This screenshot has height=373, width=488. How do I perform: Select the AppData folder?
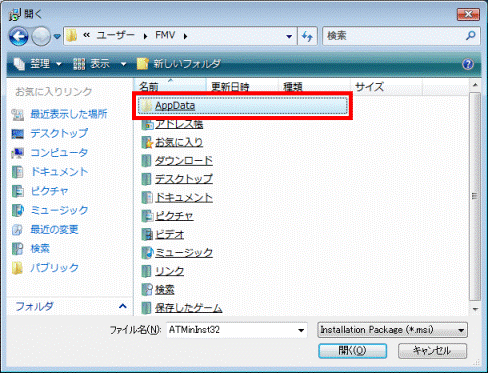click(243, 106)
